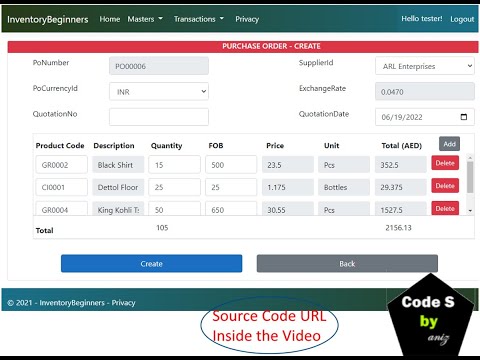This screenshot has height=360, width=480.
Task: Delete the GR0002 Black Shirt row
Action: pyautogui.click(x=445, y=163)
